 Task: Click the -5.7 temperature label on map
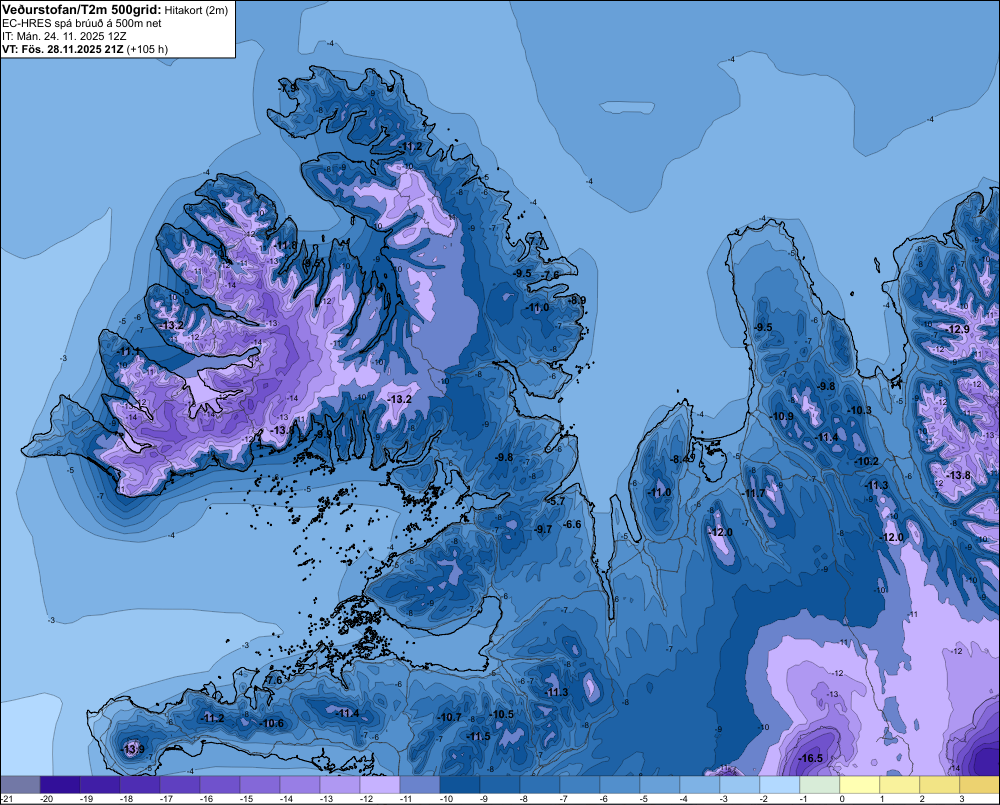click(x=556, y=501)
